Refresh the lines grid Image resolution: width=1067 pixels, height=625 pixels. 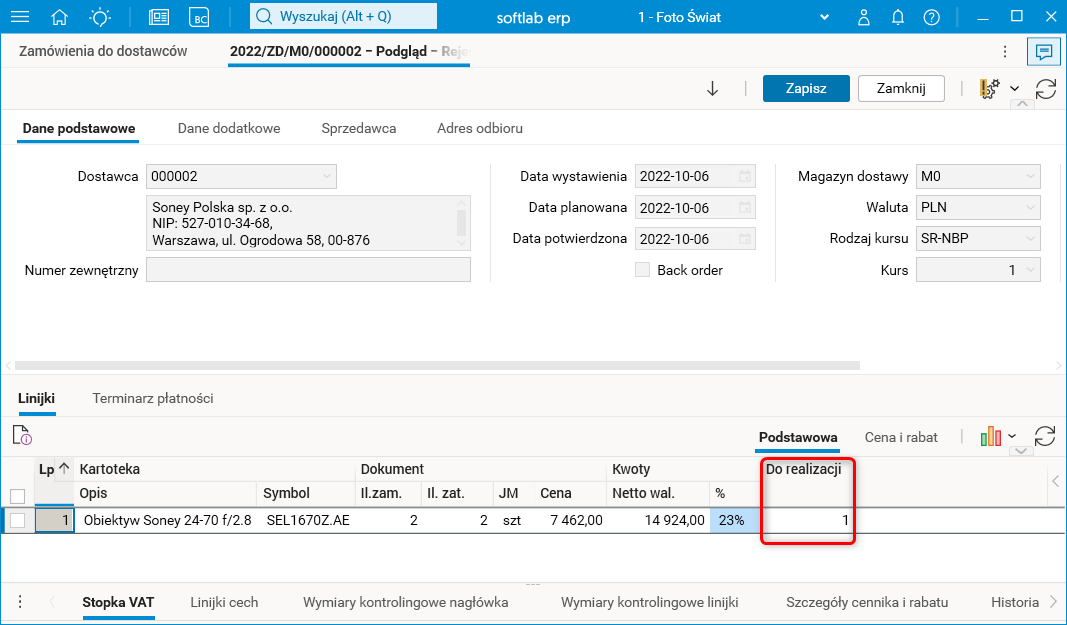tap(1045, 437)
